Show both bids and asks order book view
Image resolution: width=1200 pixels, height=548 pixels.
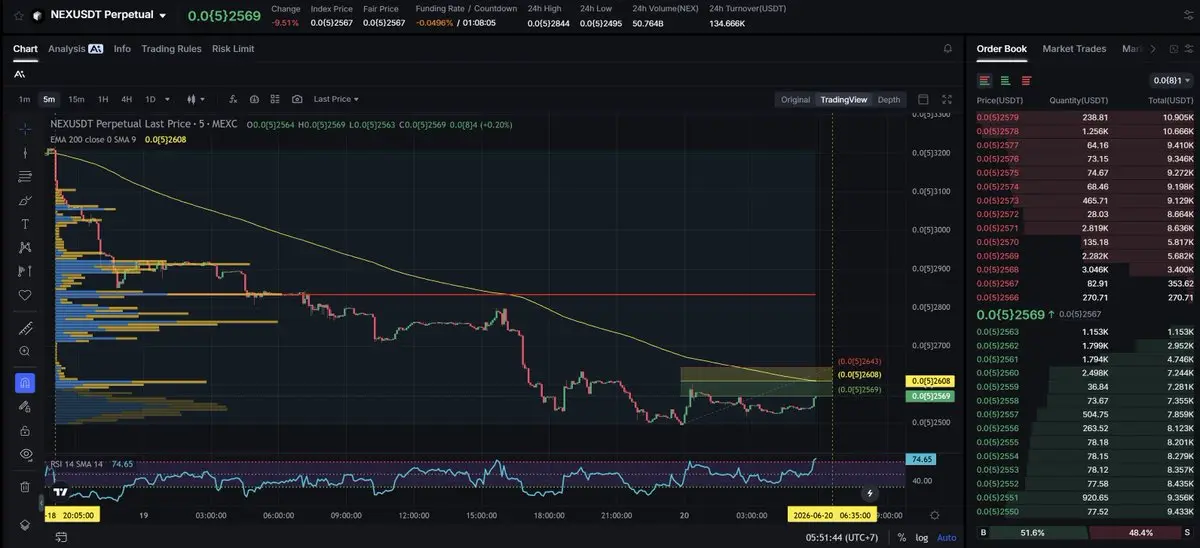[x=985, y=80]
